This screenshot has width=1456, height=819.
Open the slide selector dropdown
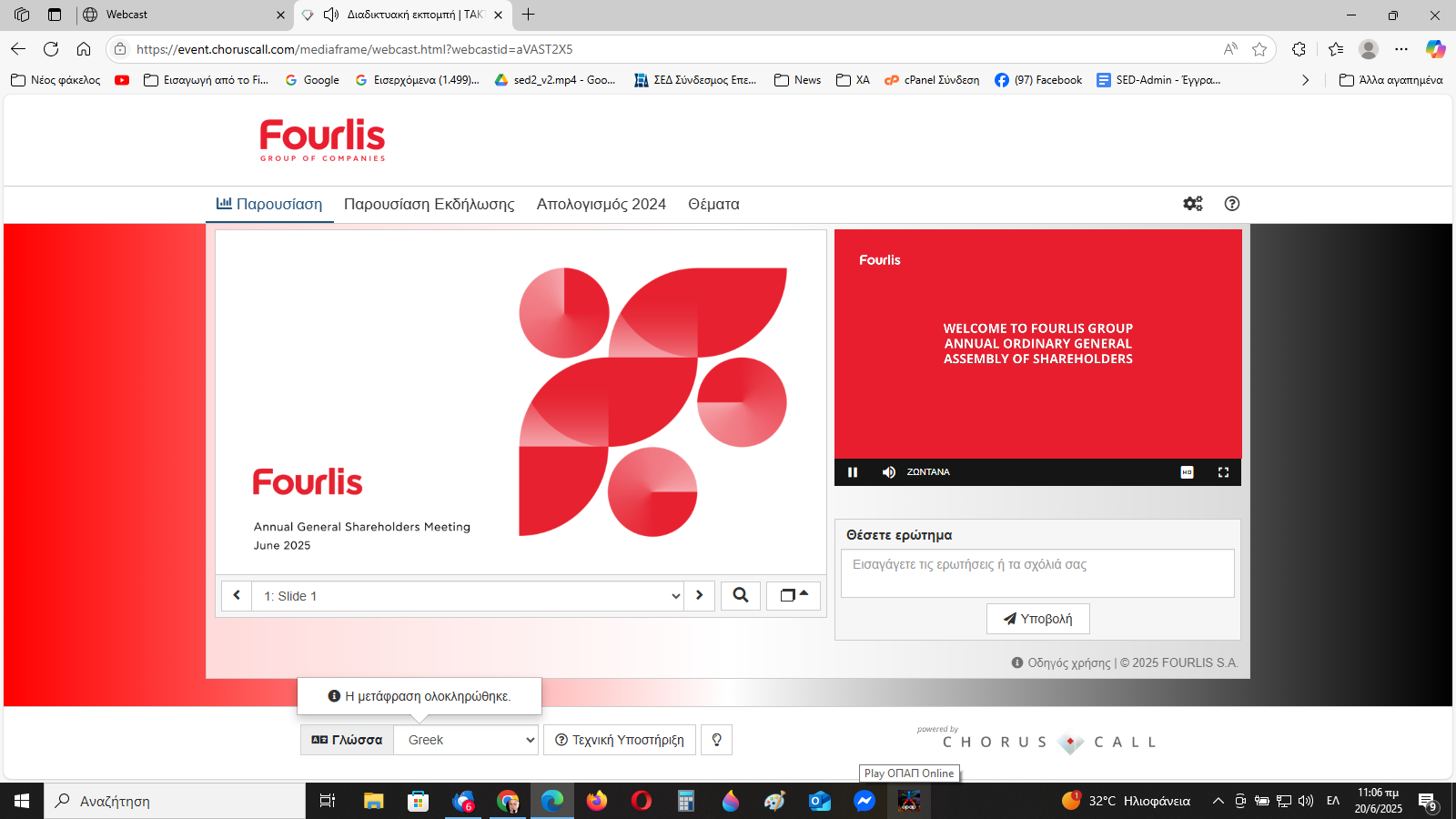pyautogui.click(x=468, y=596)
